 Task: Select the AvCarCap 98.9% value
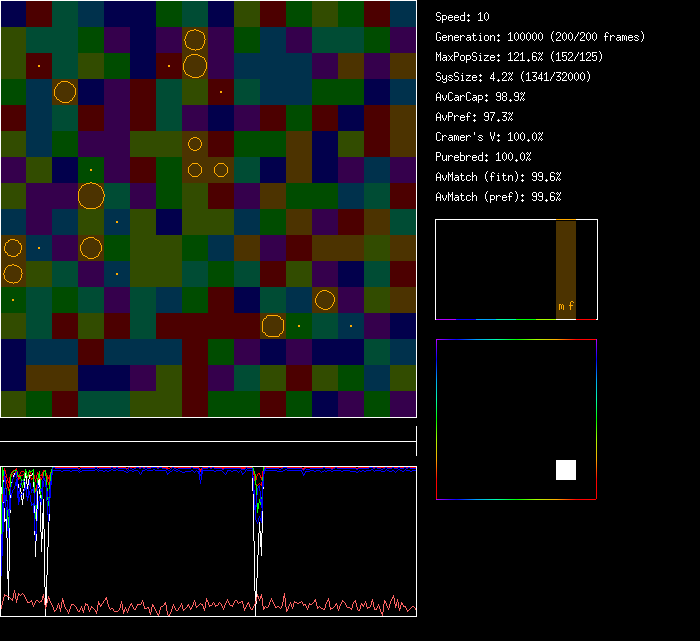click(x=480, y=97)
